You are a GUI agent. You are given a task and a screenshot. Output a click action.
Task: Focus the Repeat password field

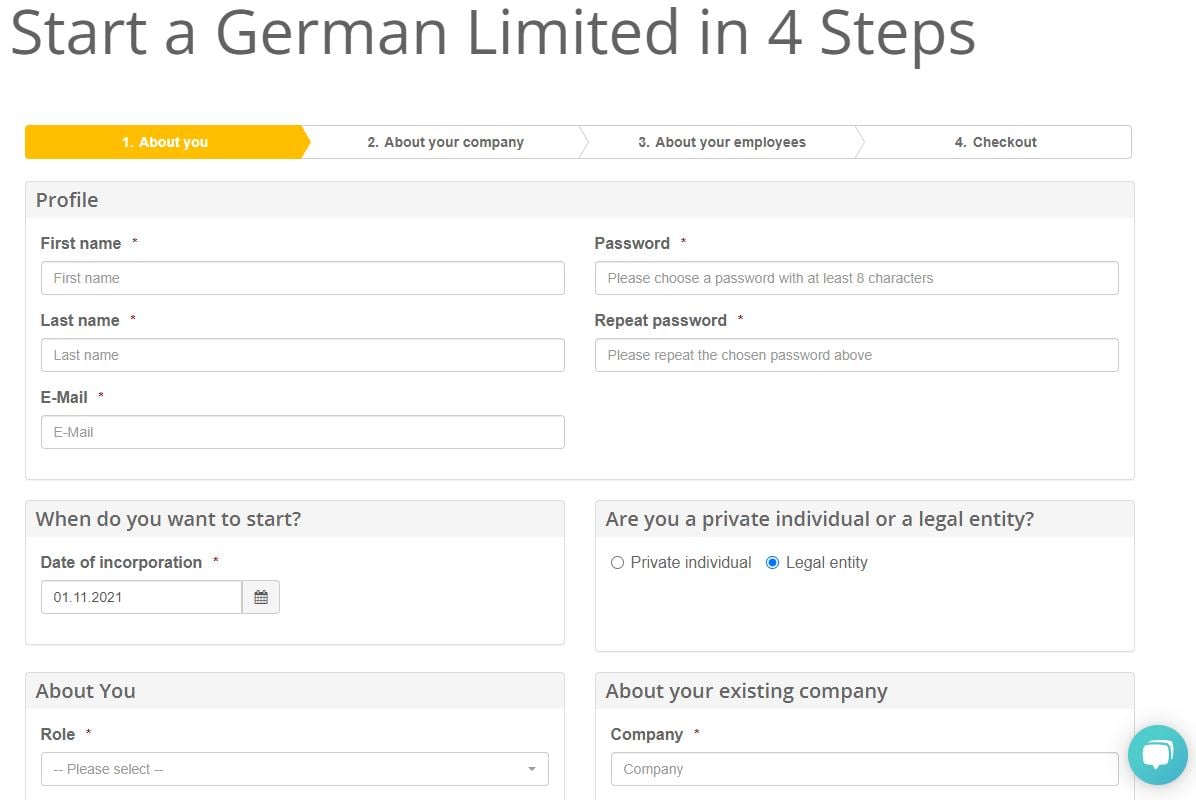857,355
